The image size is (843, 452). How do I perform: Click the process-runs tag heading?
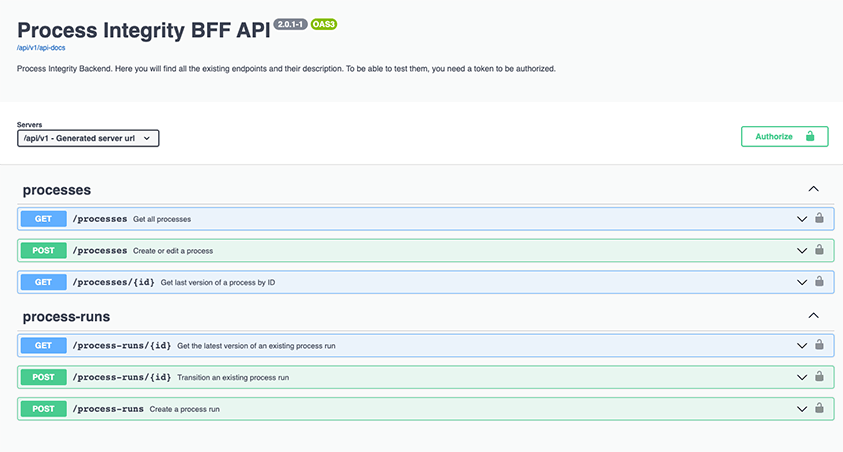coord(66,317)
